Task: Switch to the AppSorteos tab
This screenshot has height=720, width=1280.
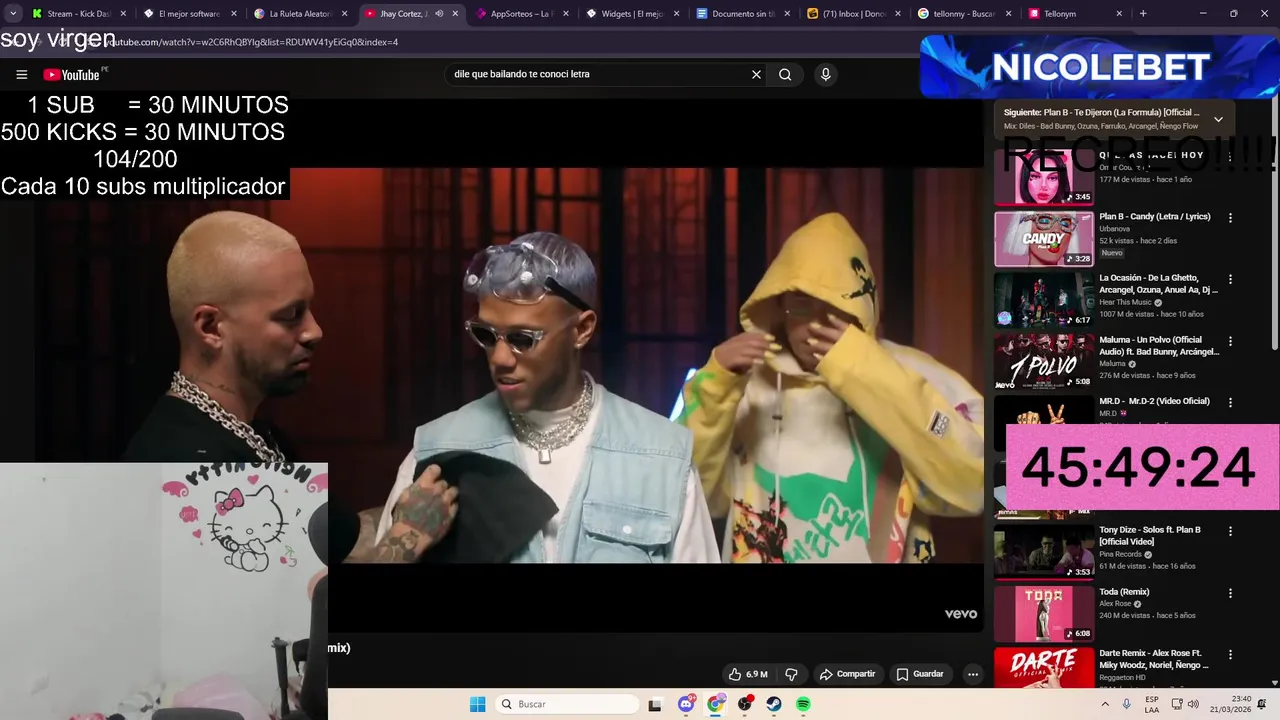Action: click(521, 14)
